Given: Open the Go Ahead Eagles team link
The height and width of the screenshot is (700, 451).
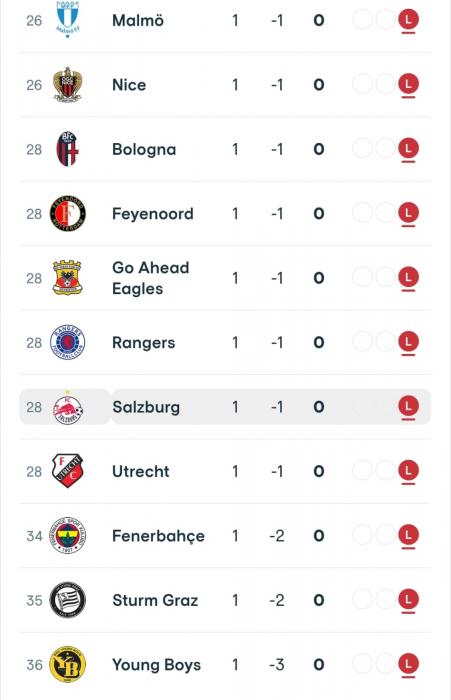Looking at the screenshot, I should pyautogui.click(x=150, y=278).
